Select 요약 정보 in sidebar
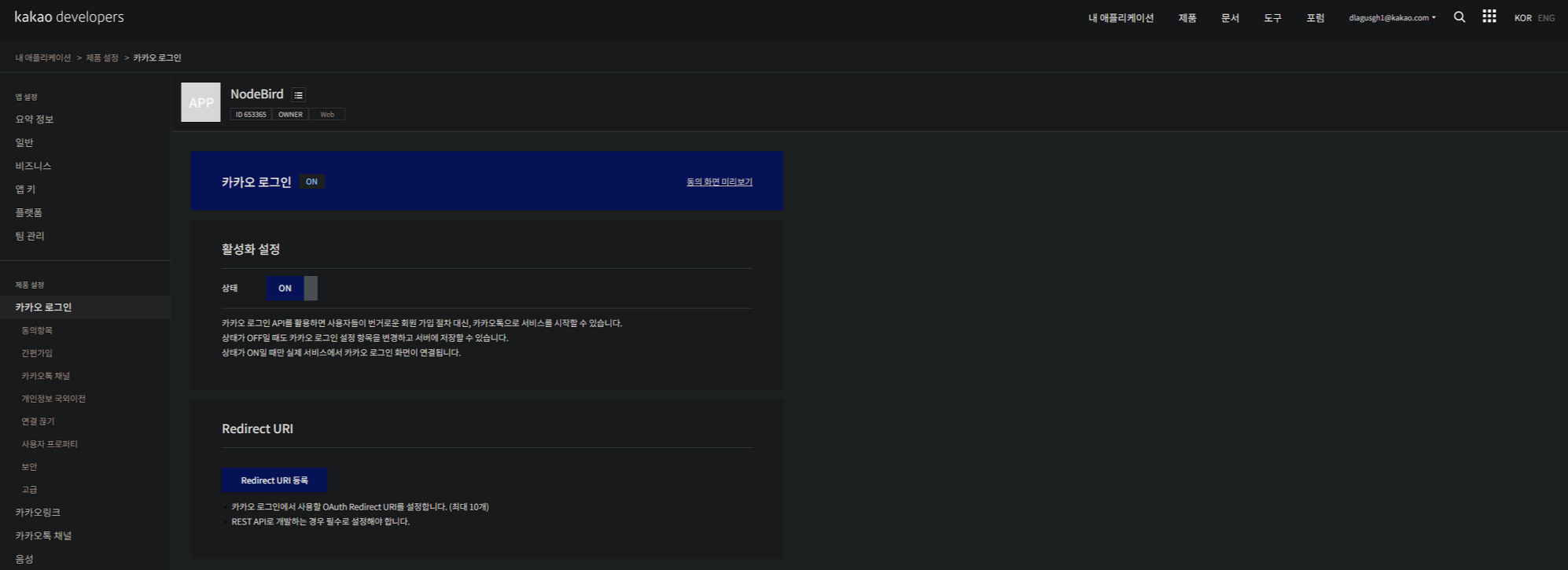The width and height of the screenshot is (1568, 570). coord(35,120)
